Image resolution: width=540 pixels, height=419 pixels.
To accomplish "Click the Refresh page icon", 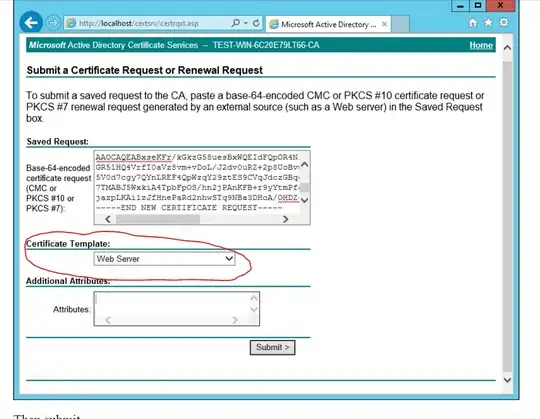I will point(256,23).
